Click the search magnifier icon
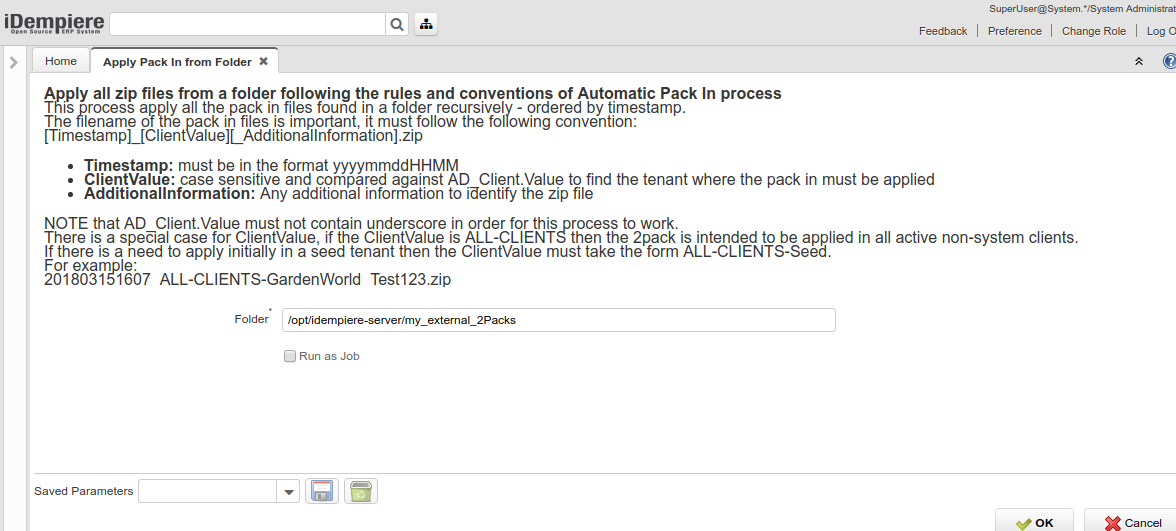Image resolution: width=1176 pixels, height=531 pixels. [397, 24]
